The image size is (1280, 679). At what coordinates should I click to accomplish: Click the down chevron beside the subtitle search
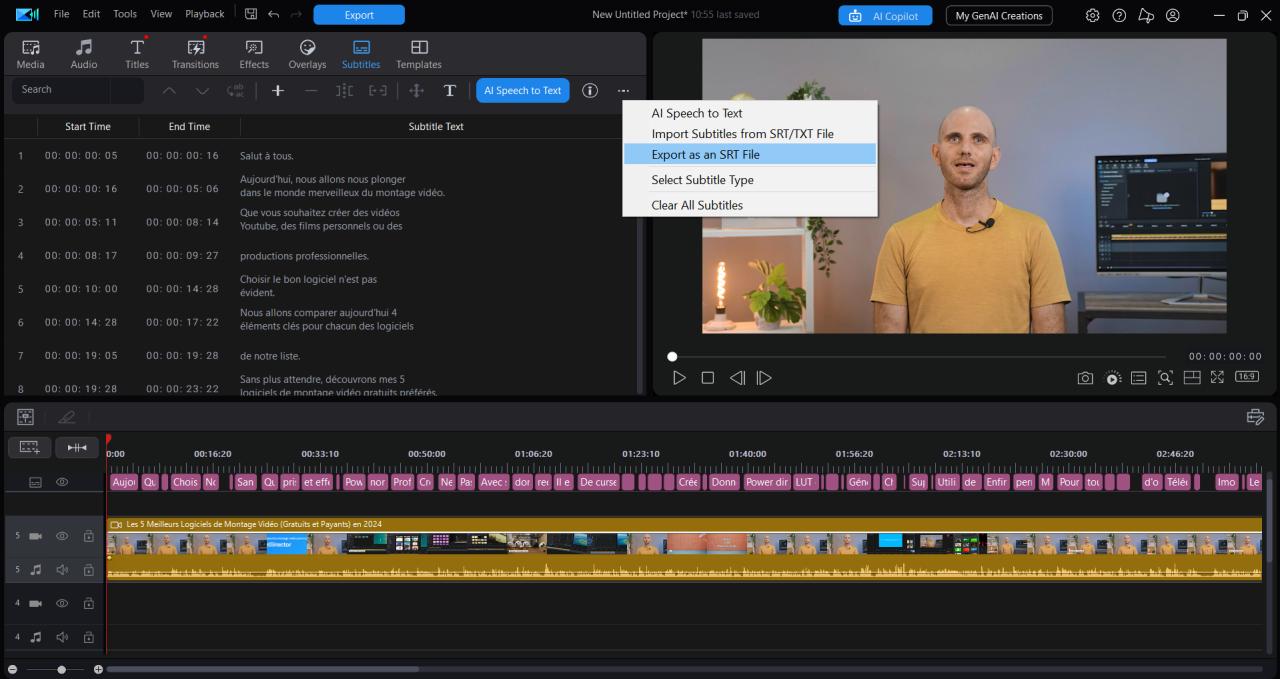click(202, 90)
